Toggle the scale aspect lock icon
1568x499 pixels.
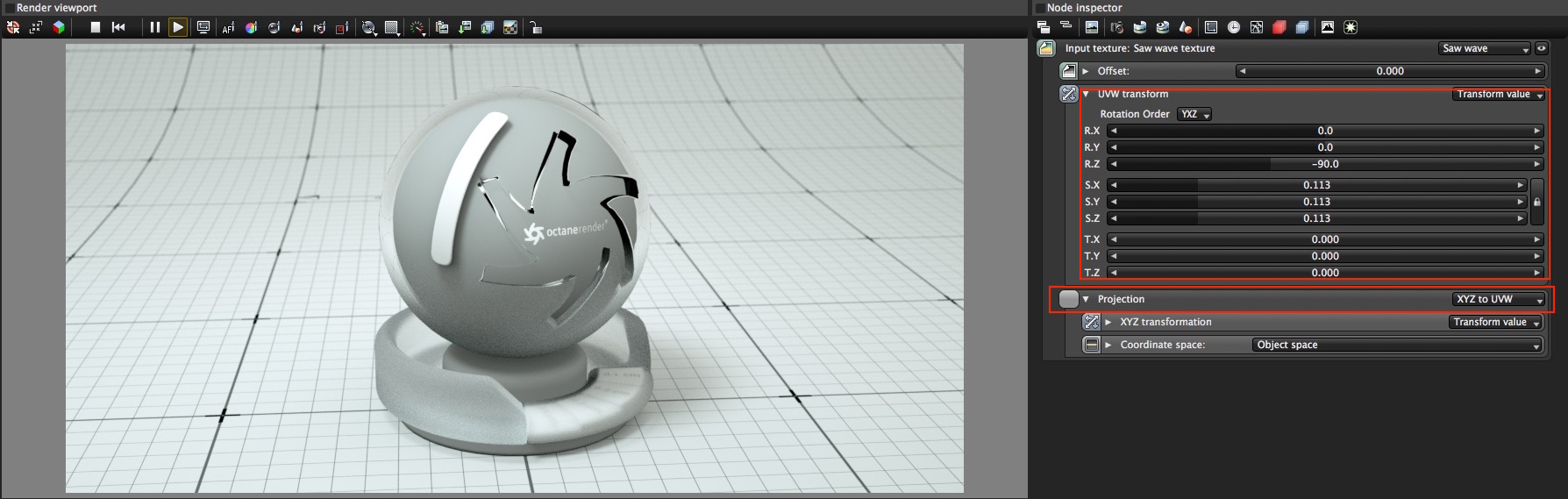tap(1536, 202)
